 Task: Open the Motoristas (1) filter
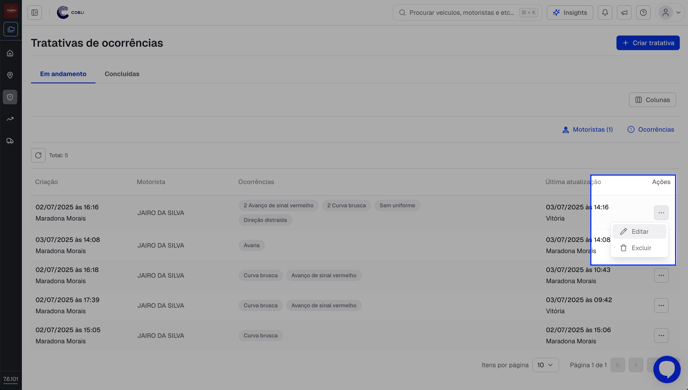pyautogui.click(x=588, y=130)
